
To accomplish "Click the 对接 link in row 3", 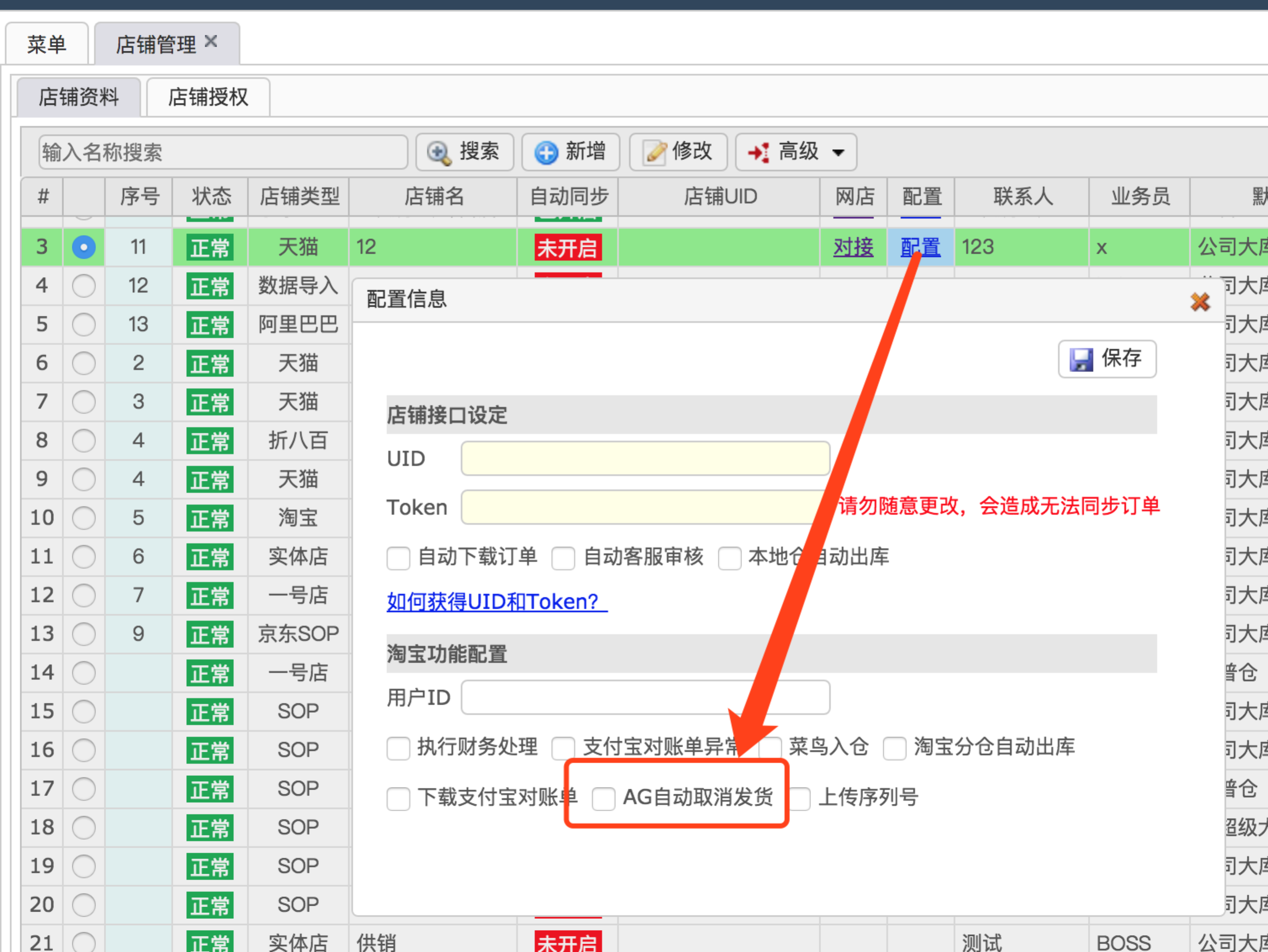I will pyautogui.click(x=853, y=247).
